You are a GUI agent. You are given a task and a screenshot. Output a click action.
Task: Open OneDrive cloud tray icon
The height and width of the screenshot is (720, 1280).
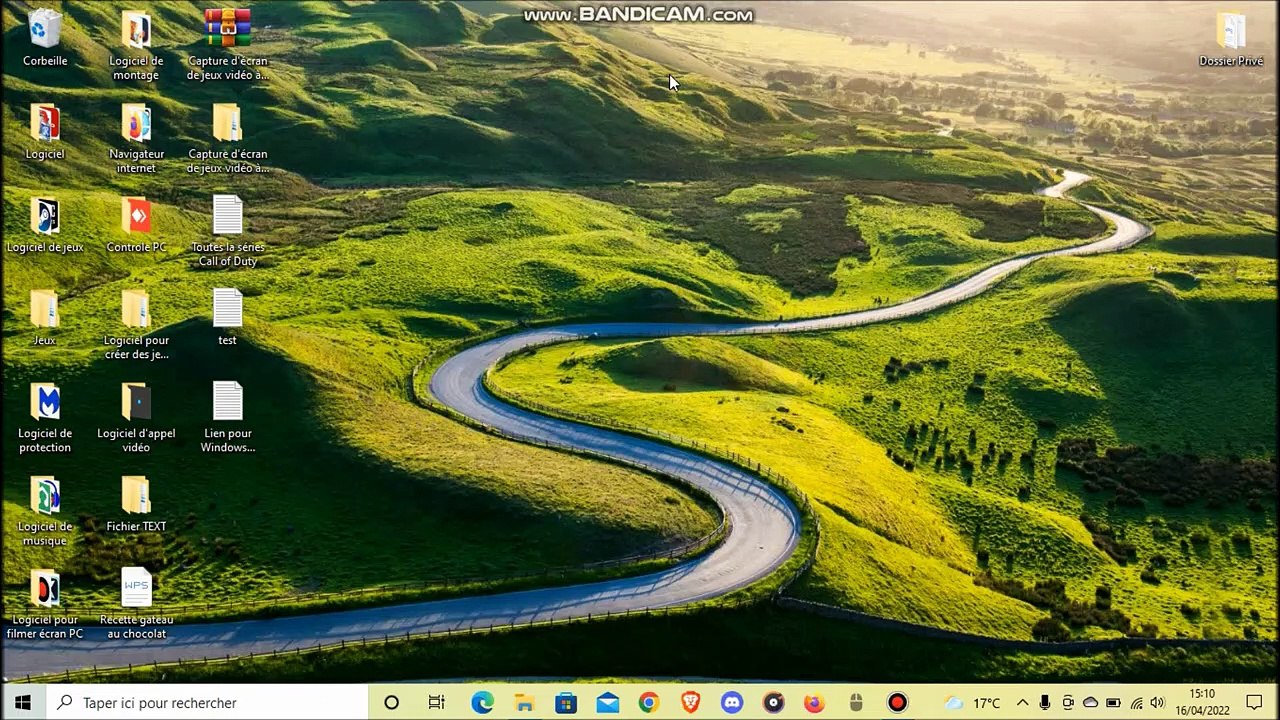[1090, 703]
